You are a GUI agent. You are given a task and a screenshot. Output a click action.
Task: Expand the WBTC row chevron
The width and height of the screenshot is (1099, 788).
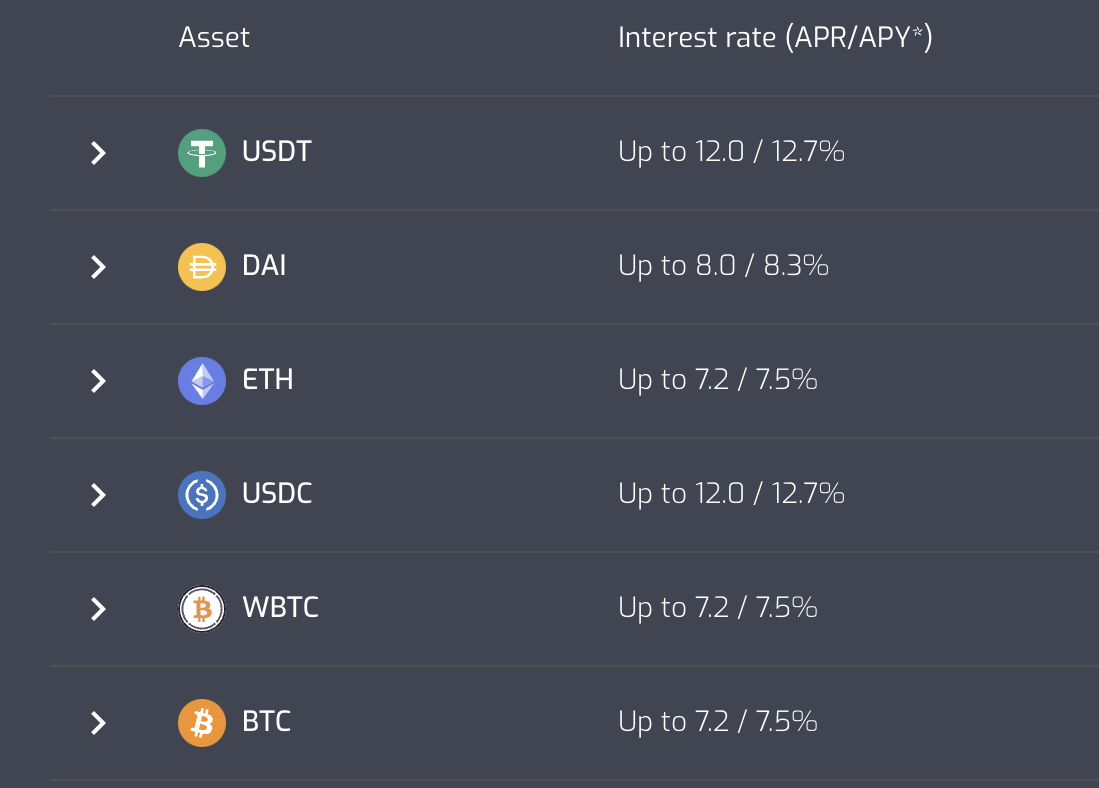click(x=98, y=609)
